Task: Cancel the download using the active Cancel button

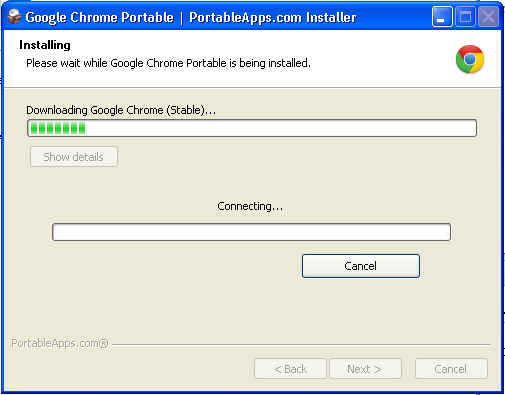Action: click(x=361, y=266)
